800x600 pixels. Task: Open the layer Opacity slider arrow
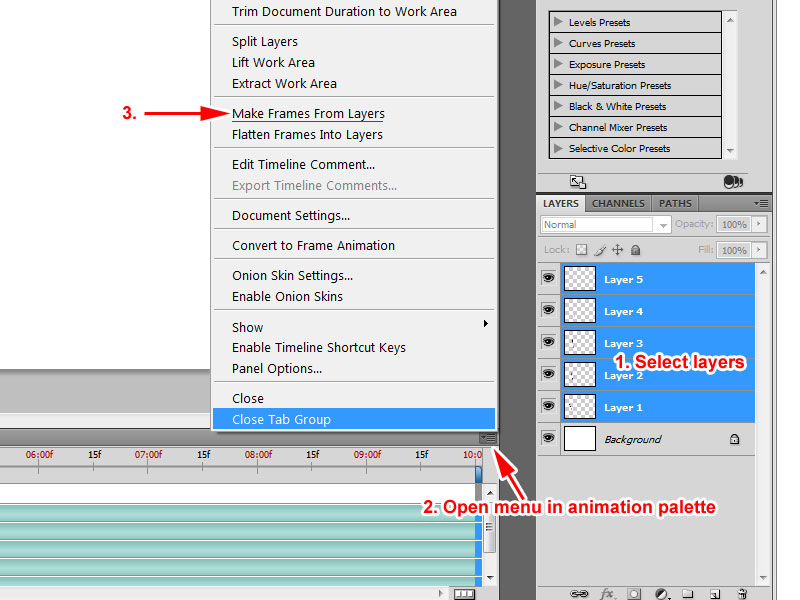pyautogui.click(x=762, y=225)
